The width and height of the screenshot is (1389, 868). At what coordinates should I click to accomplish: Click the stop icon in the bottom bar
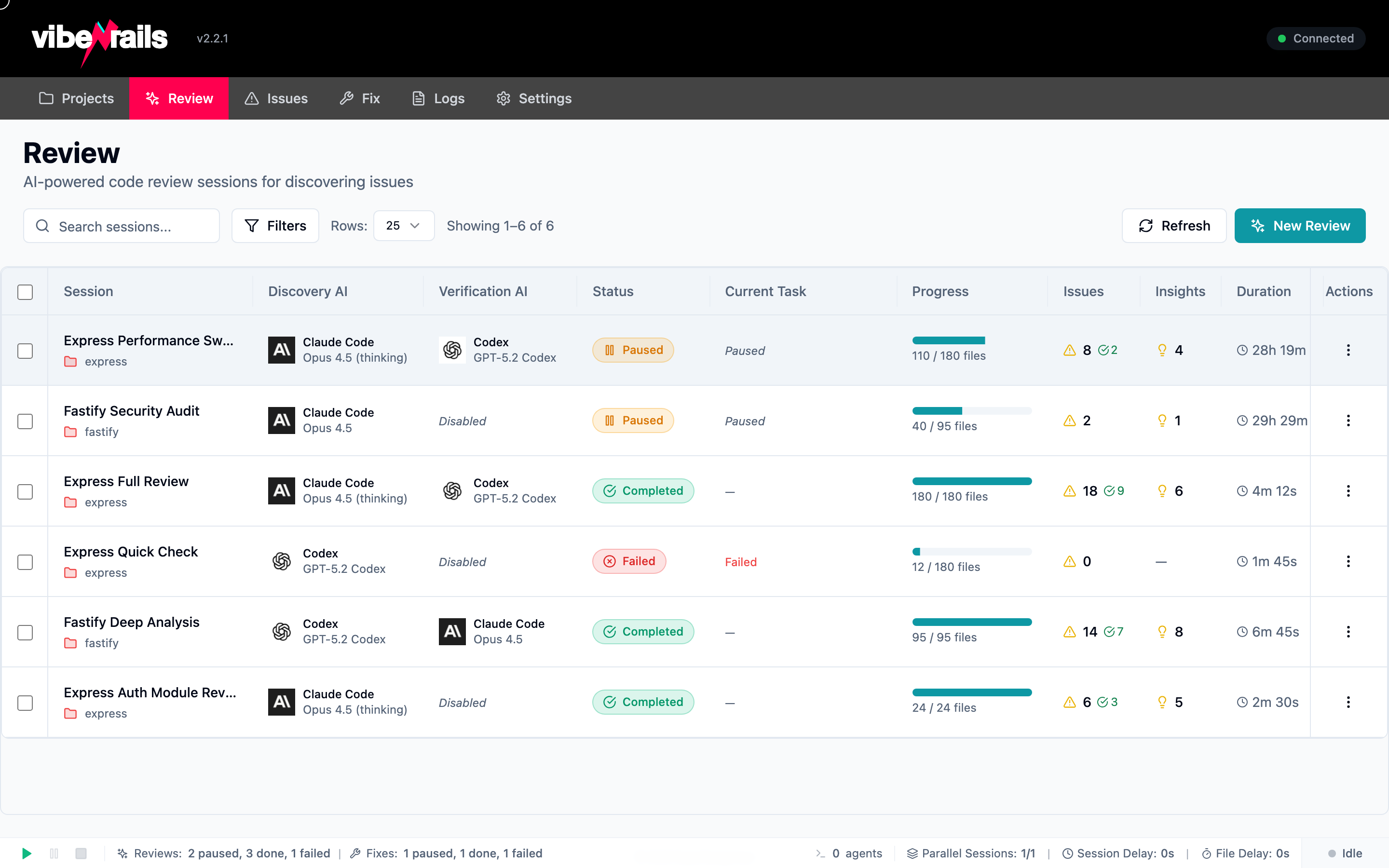coord(82,854)
